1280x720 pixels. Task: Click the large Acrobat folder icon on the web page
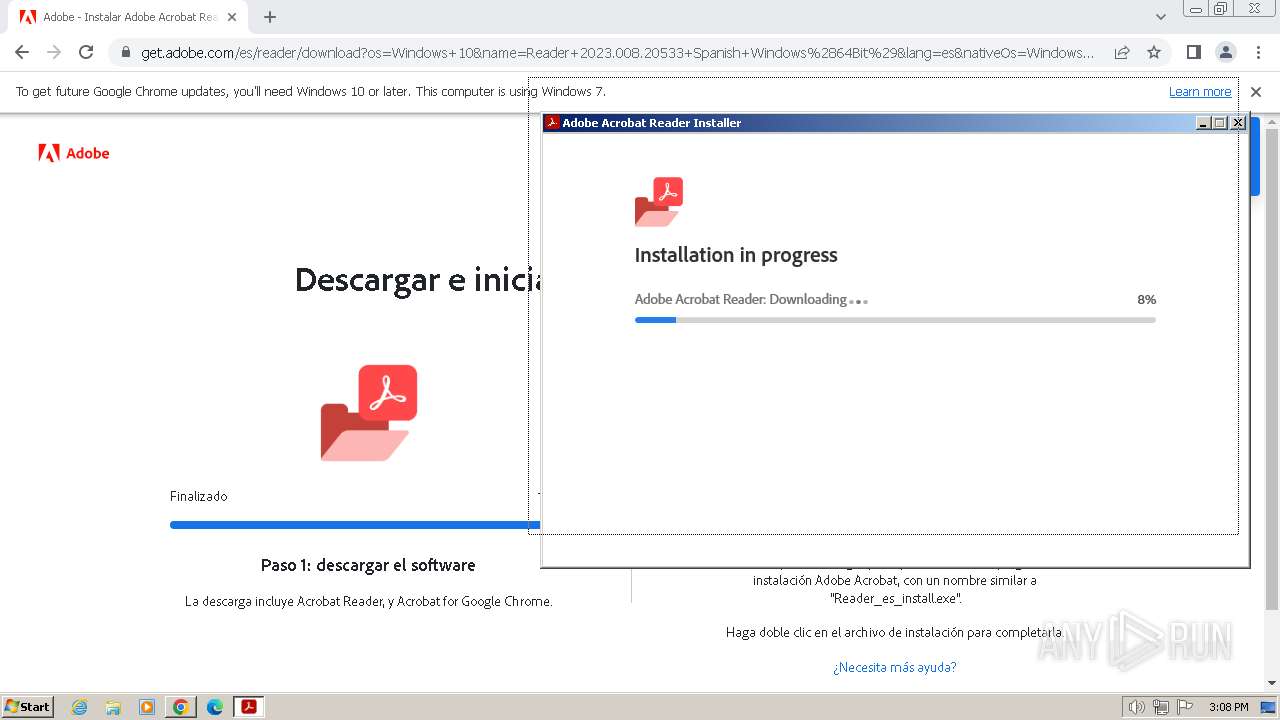(369, 413)
